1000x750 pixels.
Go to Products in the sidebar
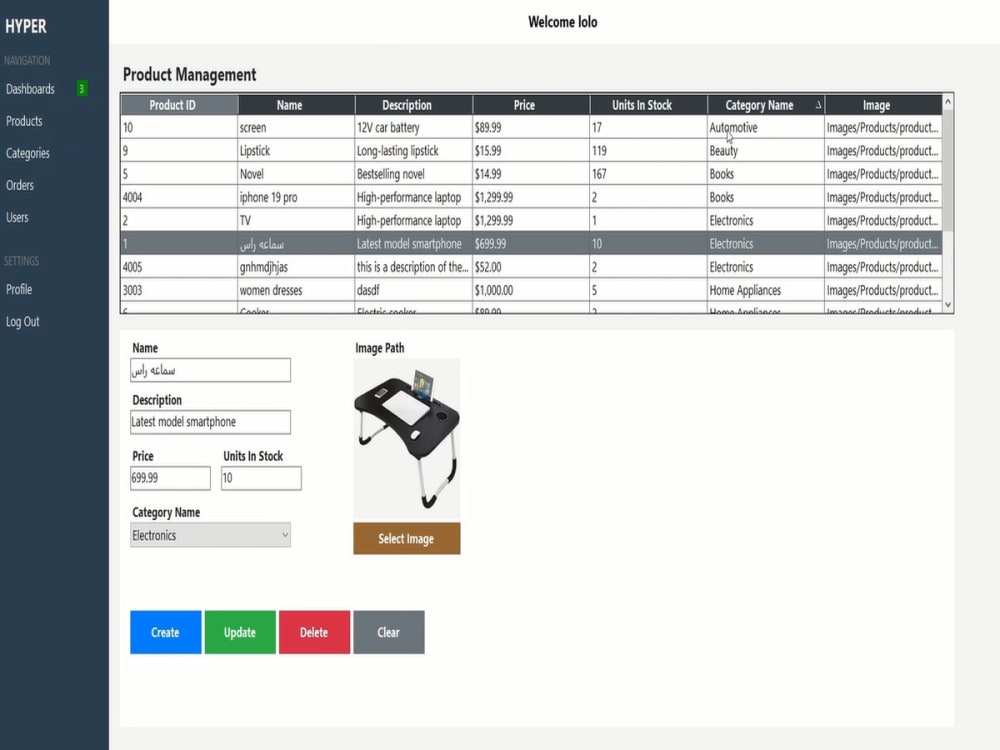(24, 121)
